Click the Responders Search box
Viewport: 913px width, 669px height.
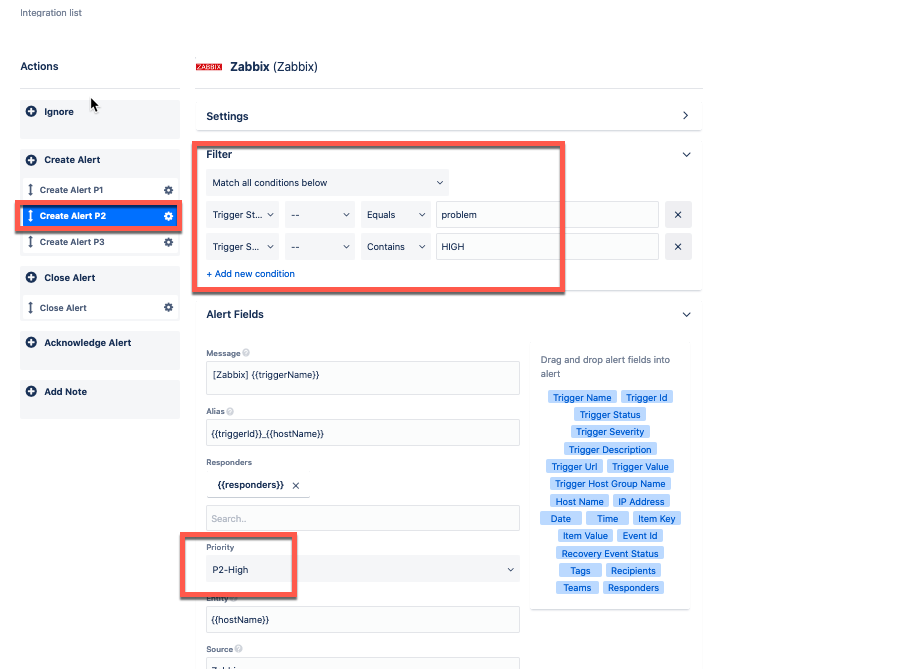[x=363, y=518]
